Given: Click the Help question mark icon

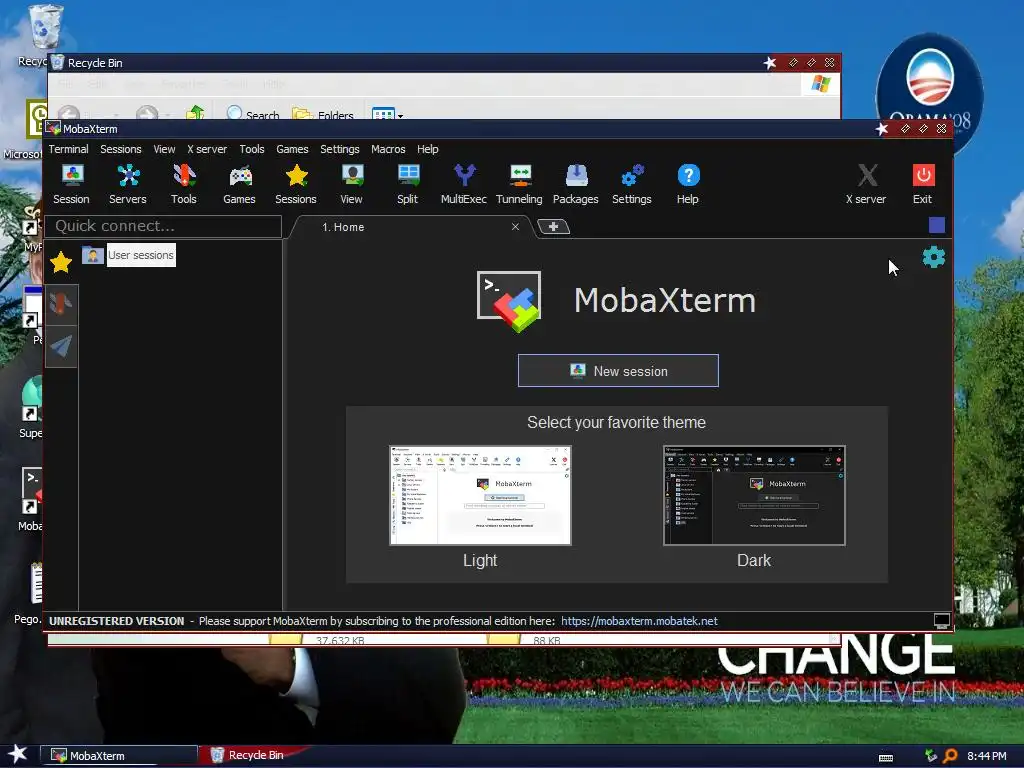Looking at the screenshot, I should tap(688, 185).
